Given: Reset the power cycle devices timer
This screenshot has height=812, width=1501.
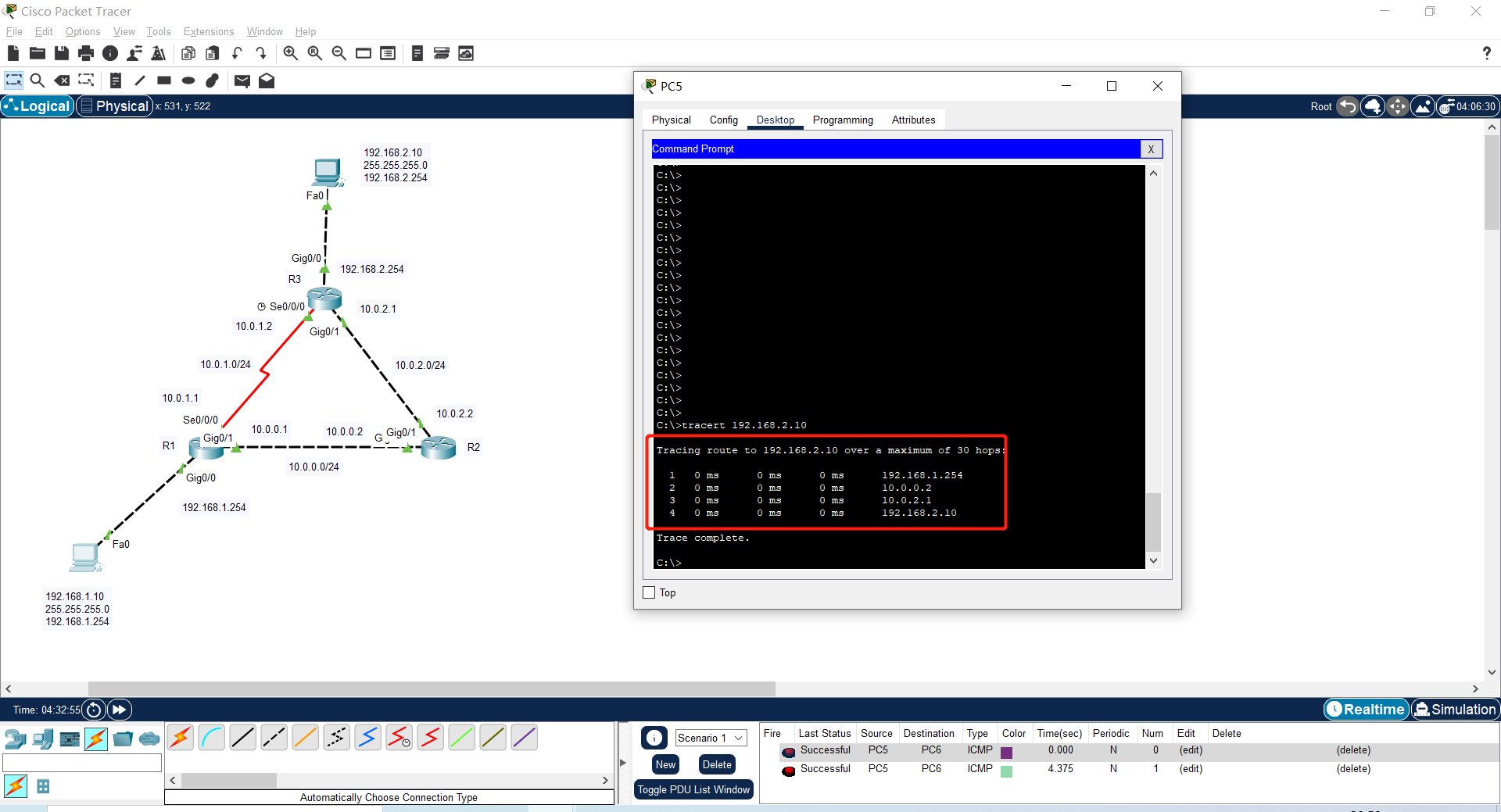Looking at the screenshot, I should 94,710.
